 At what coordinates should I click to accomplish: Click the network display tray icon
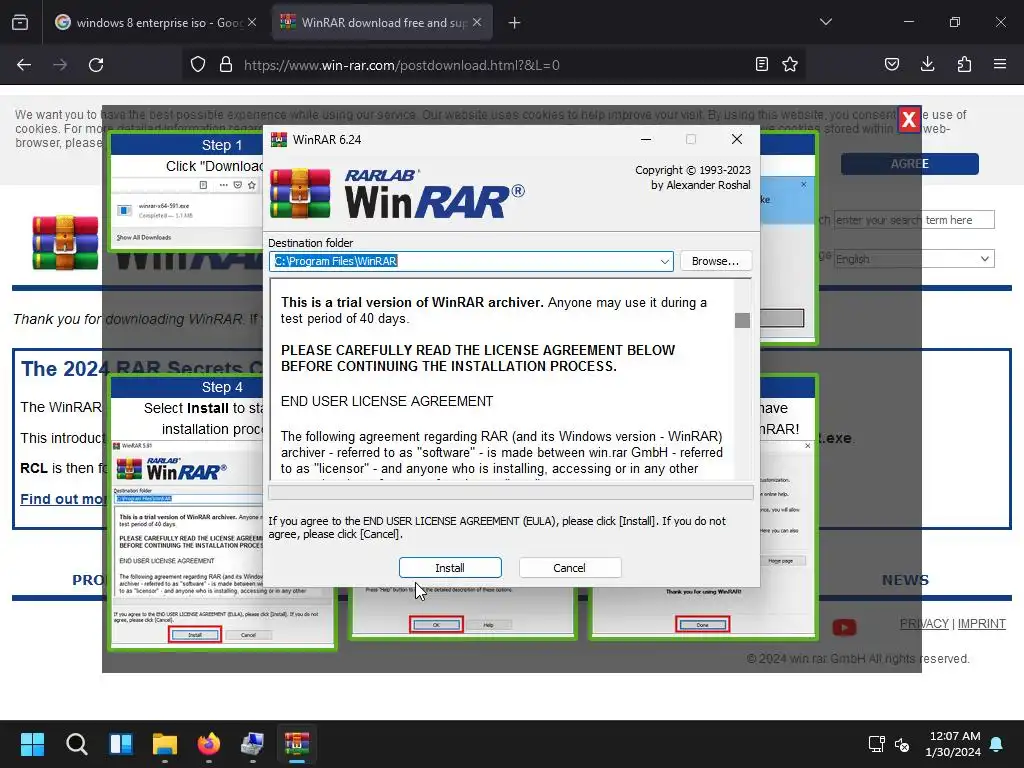click(x=876, y=744)
